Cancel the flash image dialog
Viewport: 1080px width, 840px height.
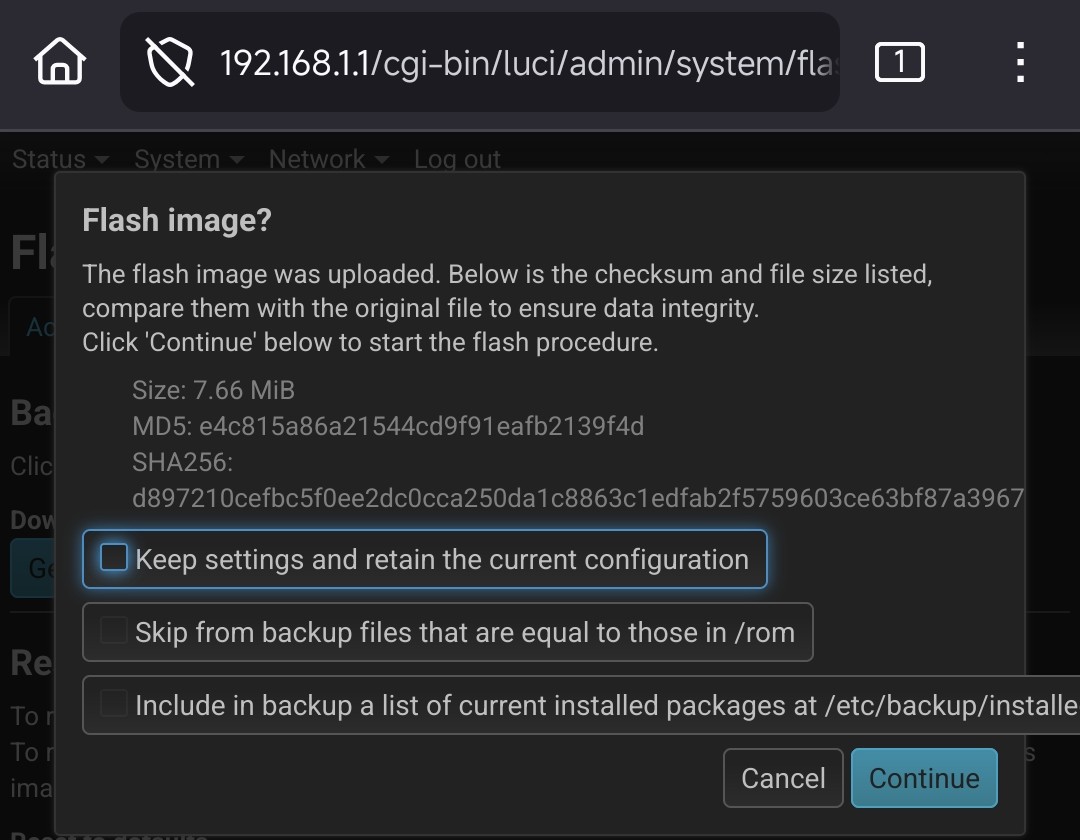pyautogui.click(x=783, y=778)
